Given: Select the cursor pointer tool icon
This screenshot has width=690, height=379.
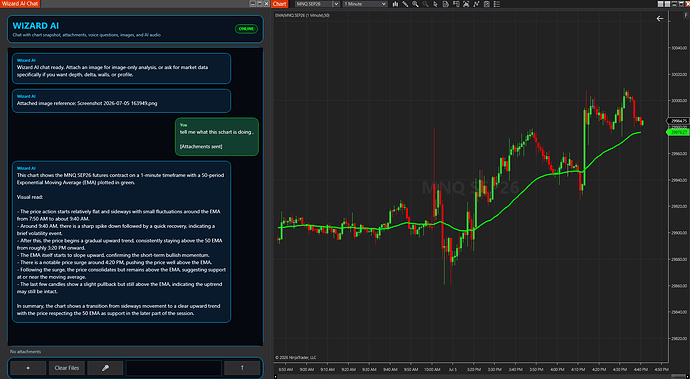Looking at the screenshot, I should pos(436,4).
